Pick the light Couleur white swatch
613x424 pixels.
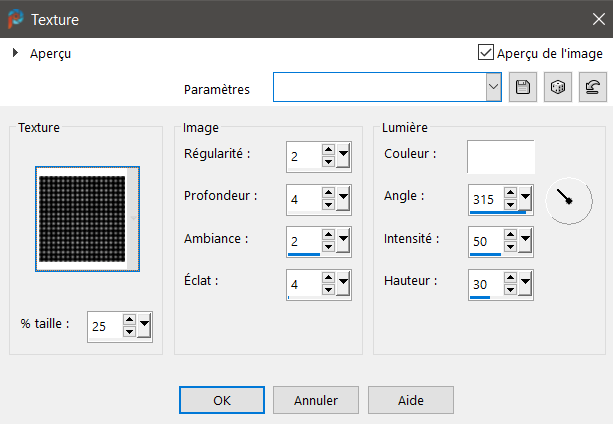(x=500, y=156)
